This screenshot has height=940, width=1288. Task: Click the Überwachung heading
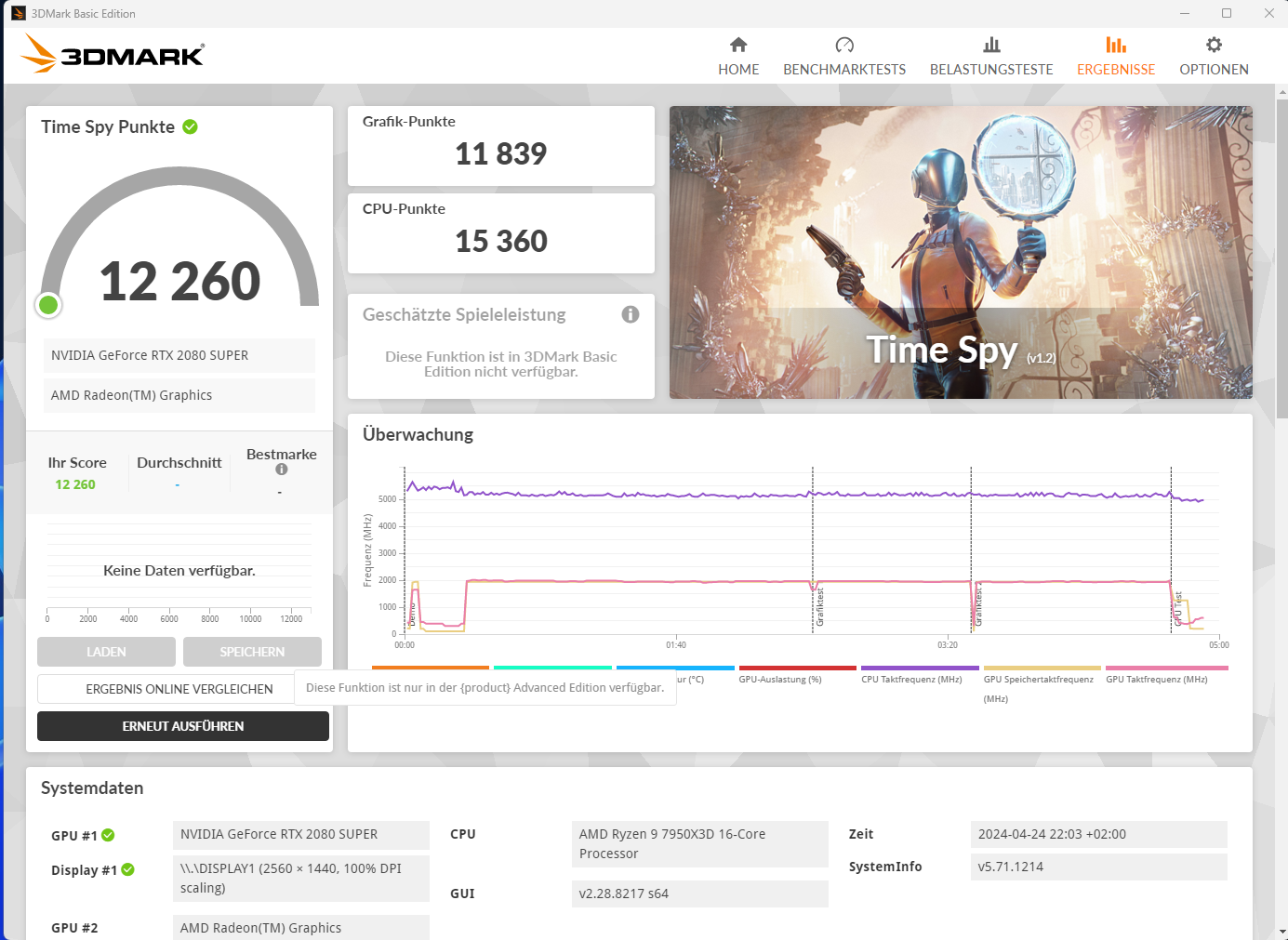(x=418, y=434)
